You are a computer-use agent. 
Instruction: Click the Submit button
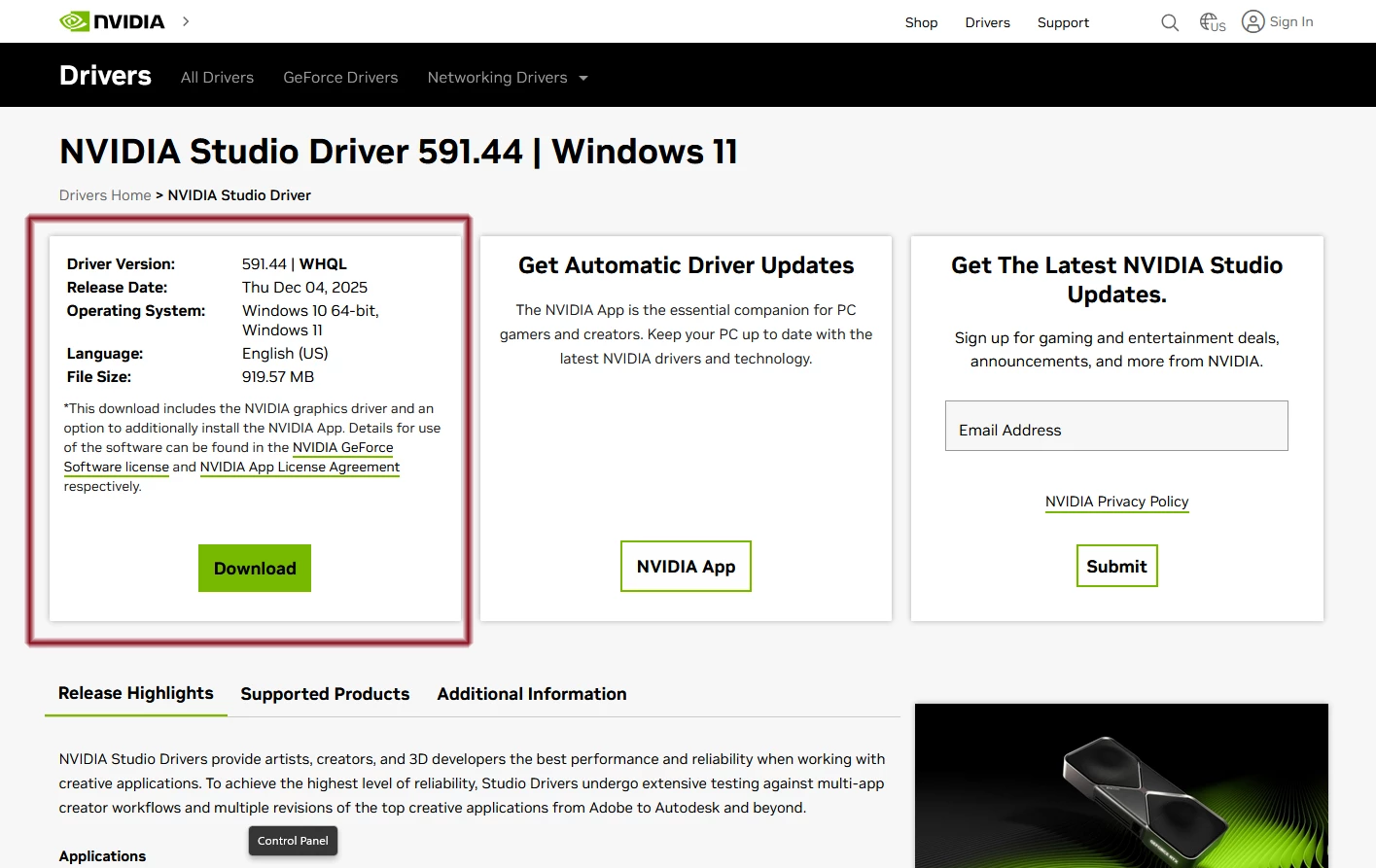1116,566
